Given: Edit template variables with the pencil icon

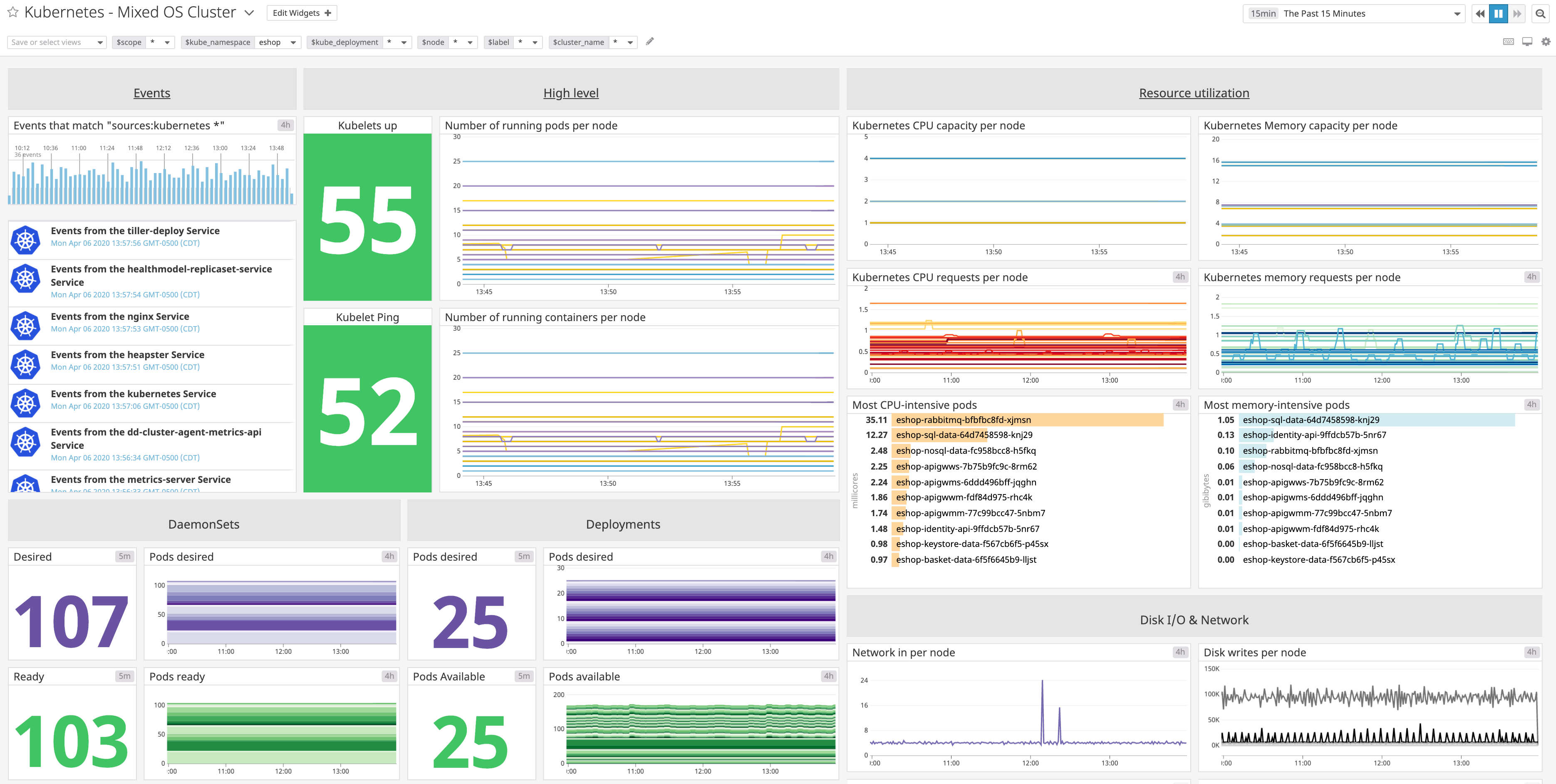Looking at the screenshot, I should click(649, 42).
